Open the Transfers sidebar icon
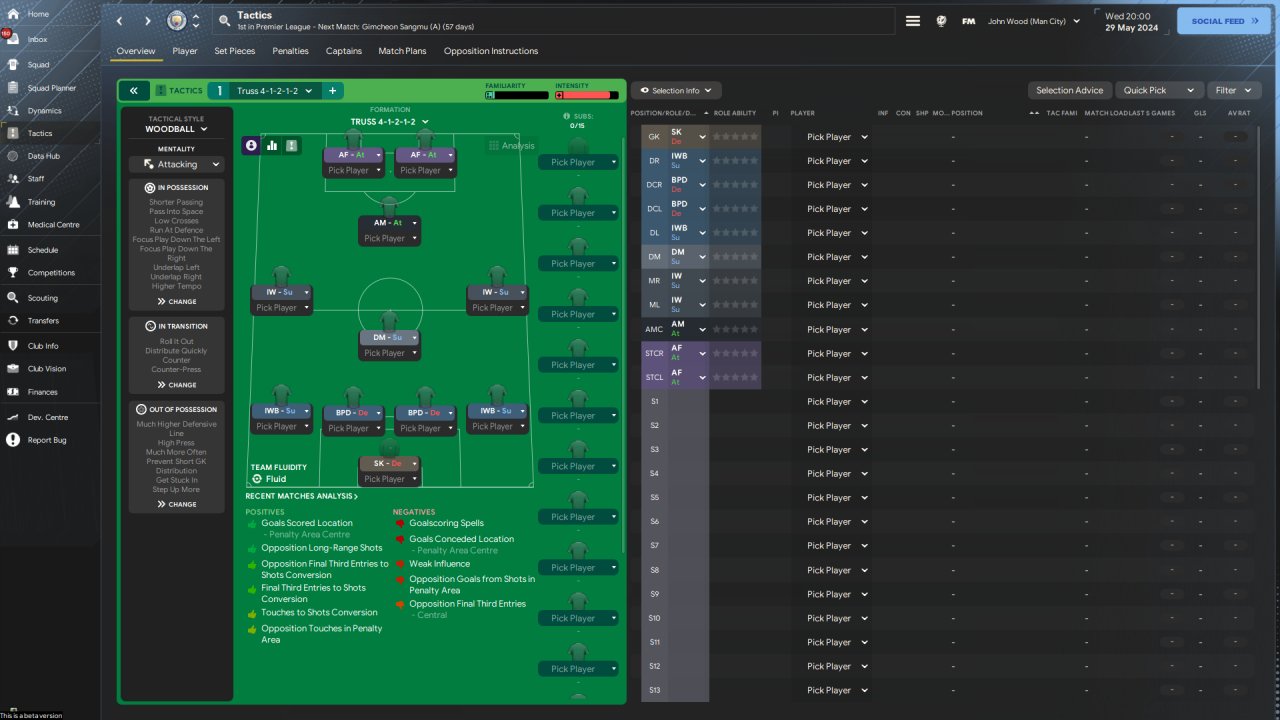1280x720 pixels. (13, 321)
